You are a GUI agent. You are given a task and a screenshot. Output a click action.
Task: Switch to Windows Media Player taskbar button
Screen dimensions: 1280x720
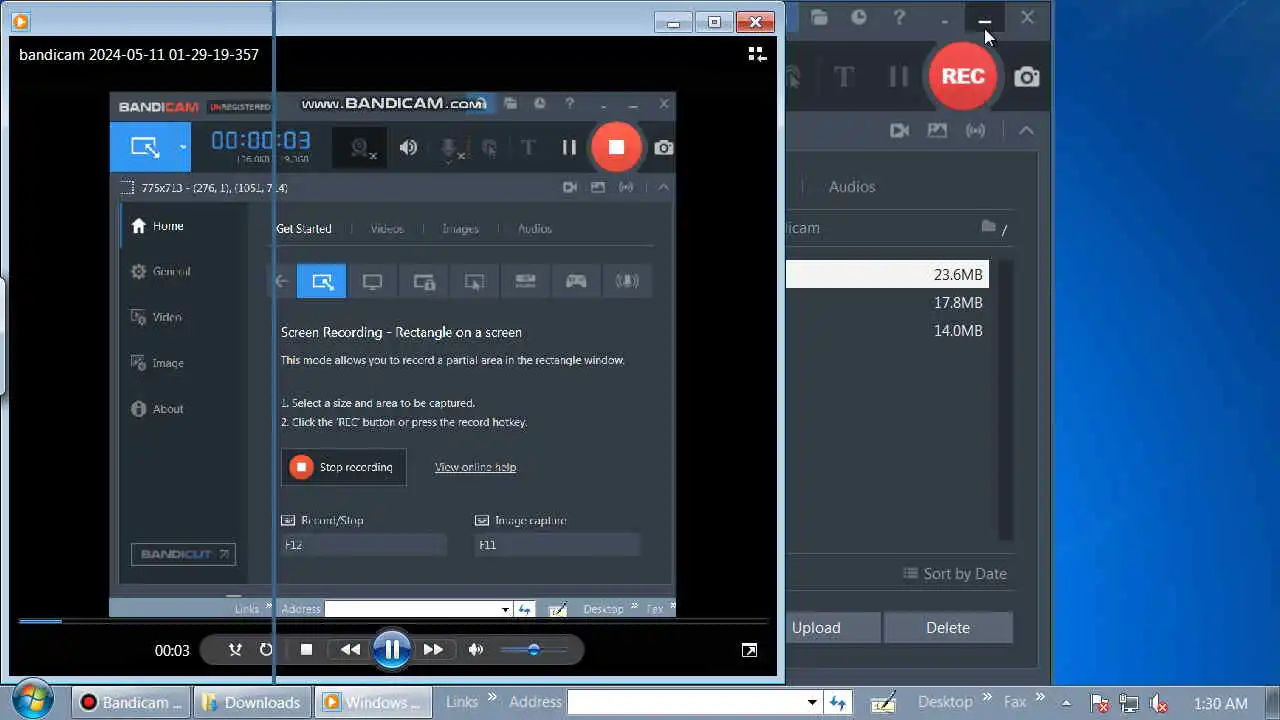point(373,702)
